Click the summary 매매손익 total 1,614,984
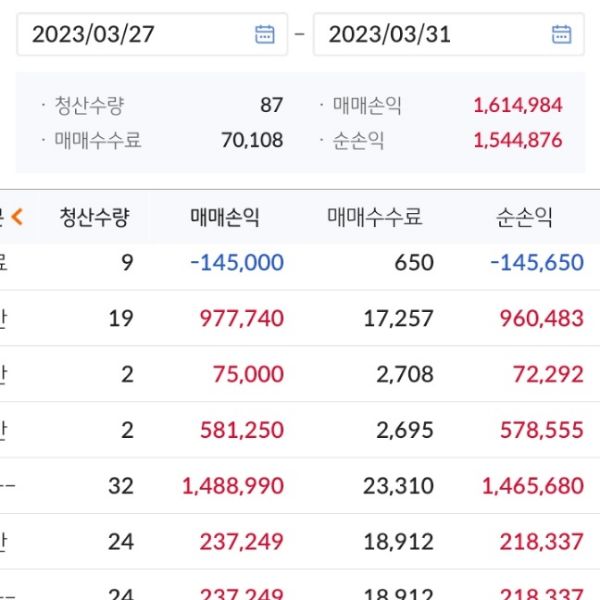The height and width of the screenshot is (600, 600). pyautogui.click(x=517, y=105)
